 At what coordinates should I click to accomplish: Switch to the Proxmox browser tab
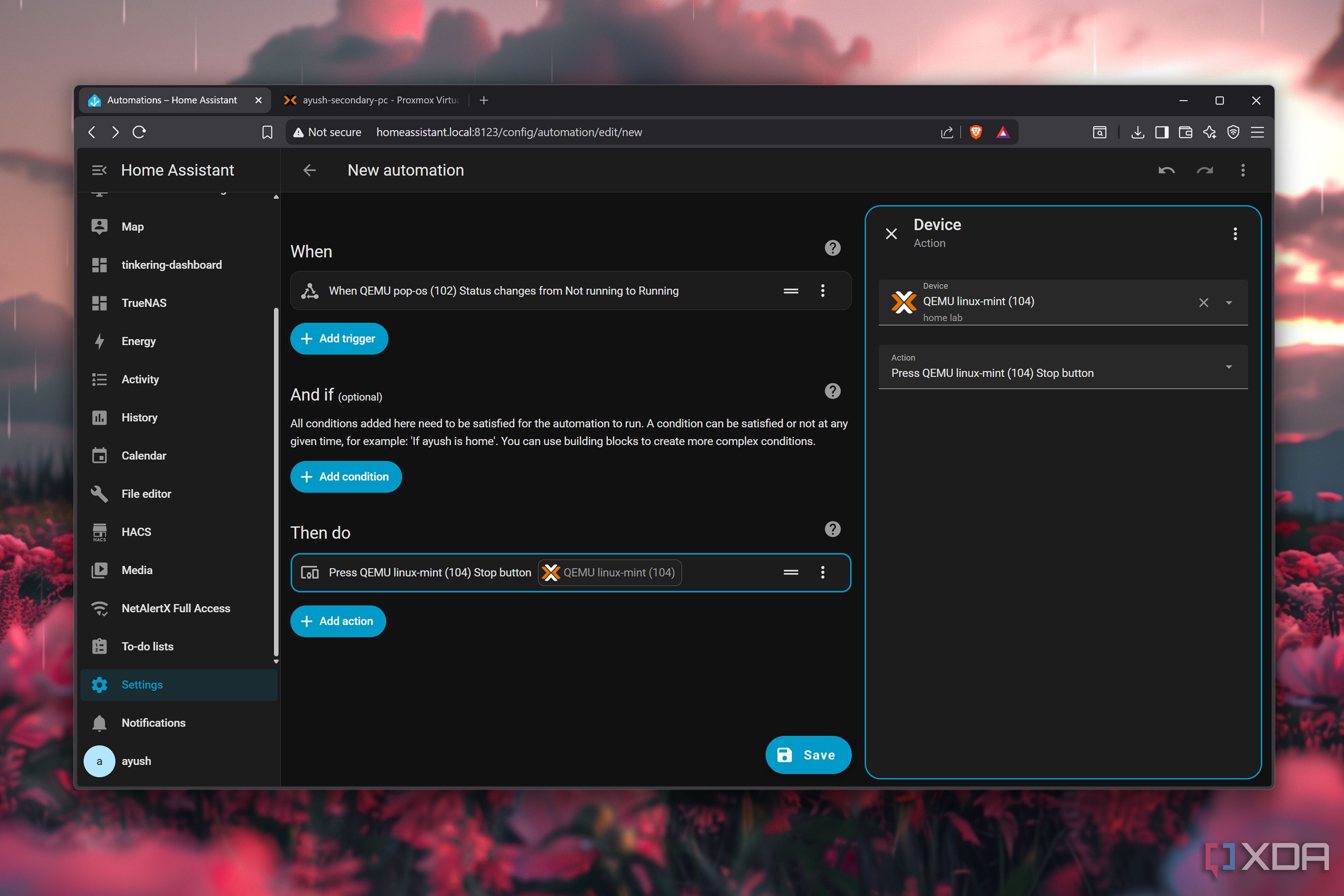371,100
